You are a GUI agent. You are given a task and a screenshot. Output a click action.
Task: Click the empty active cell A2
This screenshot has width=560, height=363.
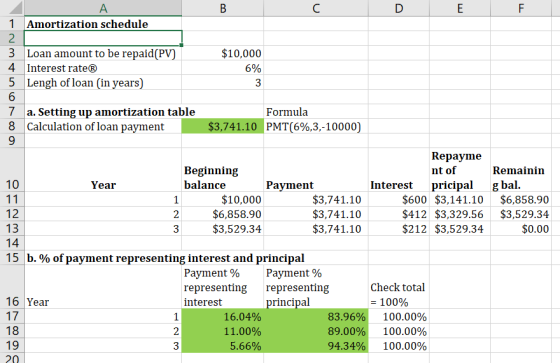(103, 38)
